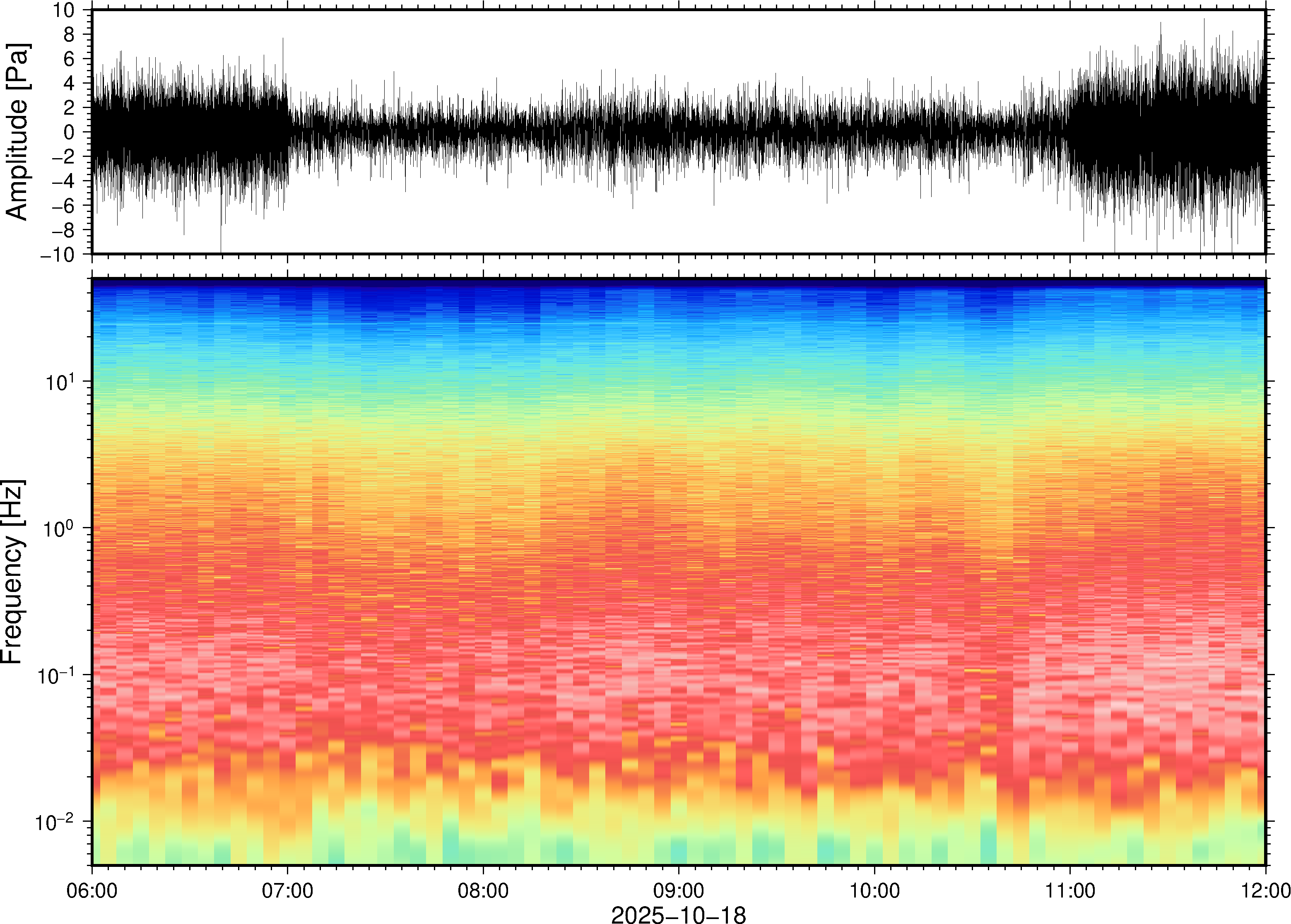
Task: Click the dark blue band atop the spectrogram
Action: 678,283
